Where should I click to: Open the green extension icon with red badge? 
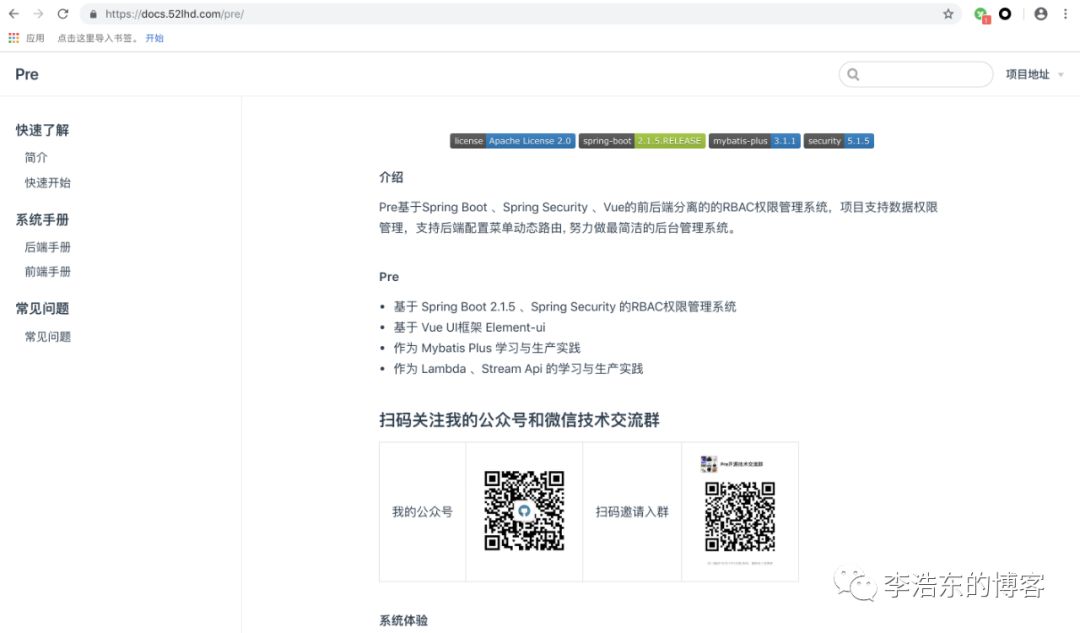pyautogui.click(x=982, y=14)
